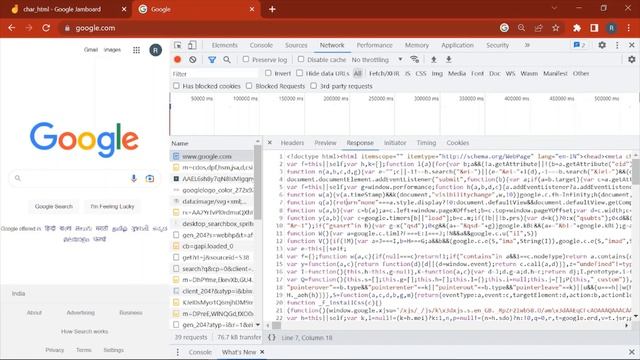
Task: Open DevTools main settings gear icon
Action: tap(602, 45)
